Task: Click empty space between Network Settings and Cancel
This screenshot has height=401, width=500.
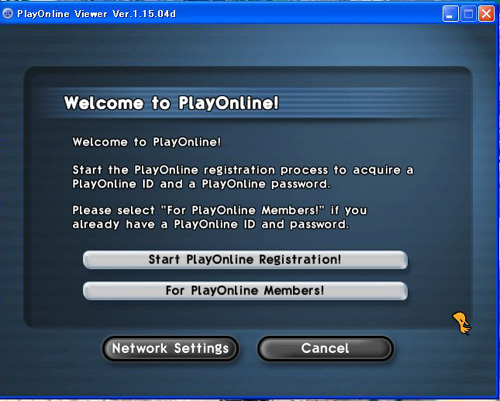Action: (x=248, y=348)
